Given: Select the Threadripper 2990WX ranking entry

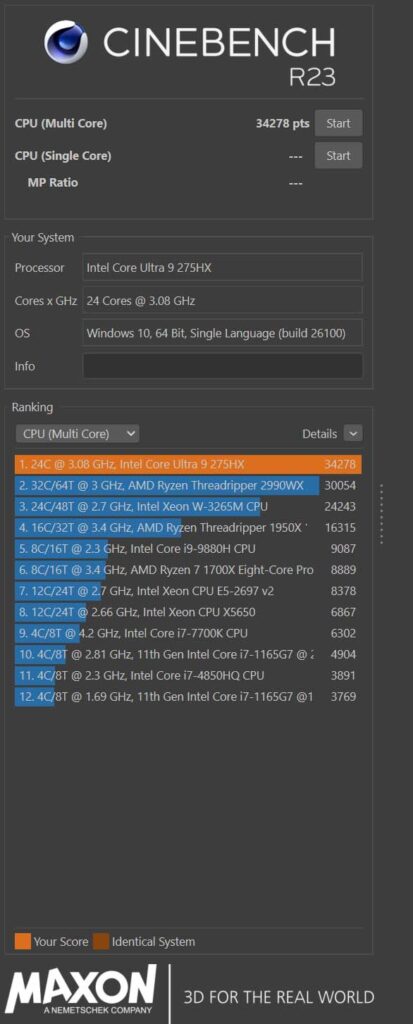Looking at the screenshot, I should coord(188,486).
